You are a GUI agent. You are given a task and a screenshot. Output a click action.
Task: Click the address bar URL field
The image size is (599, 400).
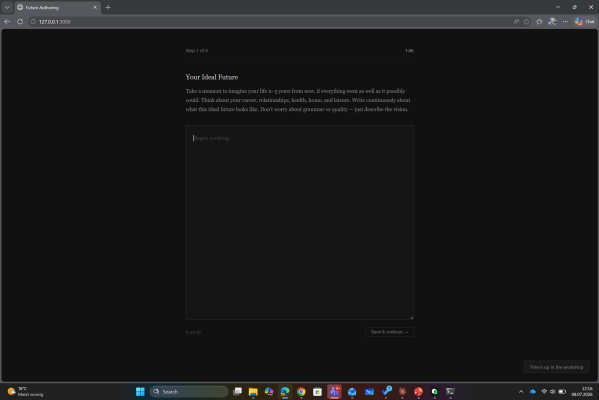[267, 22]
